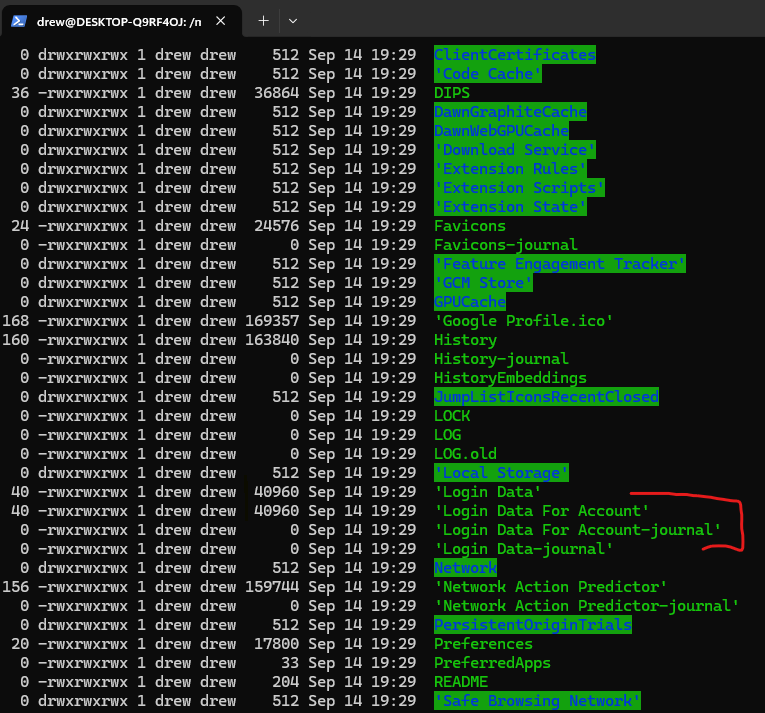Click the LOG.old file name
765x713 pixels.
pos(465,454)
